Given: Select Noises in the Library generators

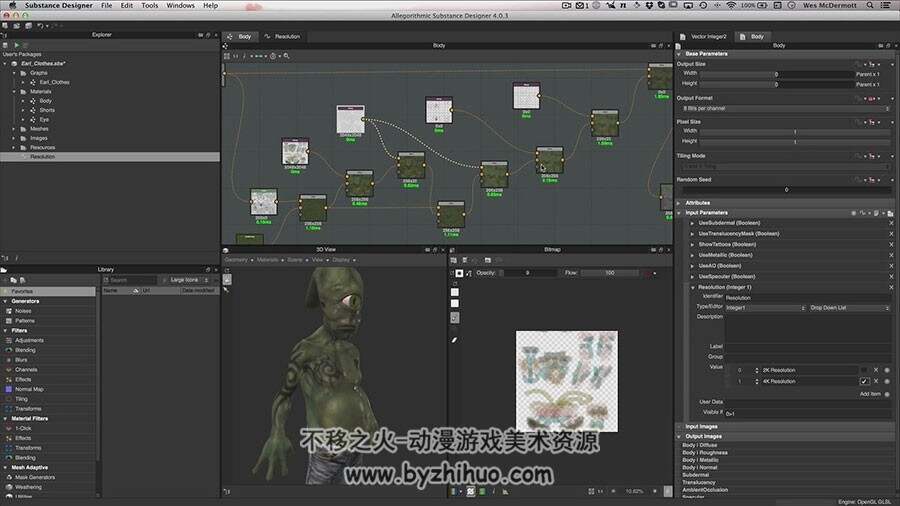Looking at the screenshot, I should click(x=24, y=311).
